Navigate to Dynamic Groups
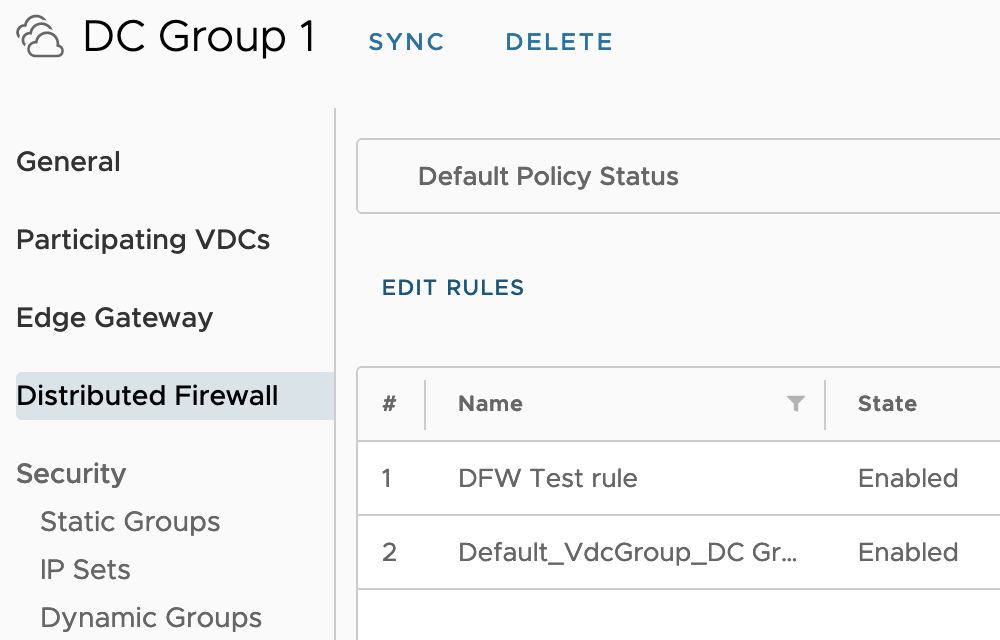The width and height of the screenshot is (1000, 640). [x=151, y=618]
